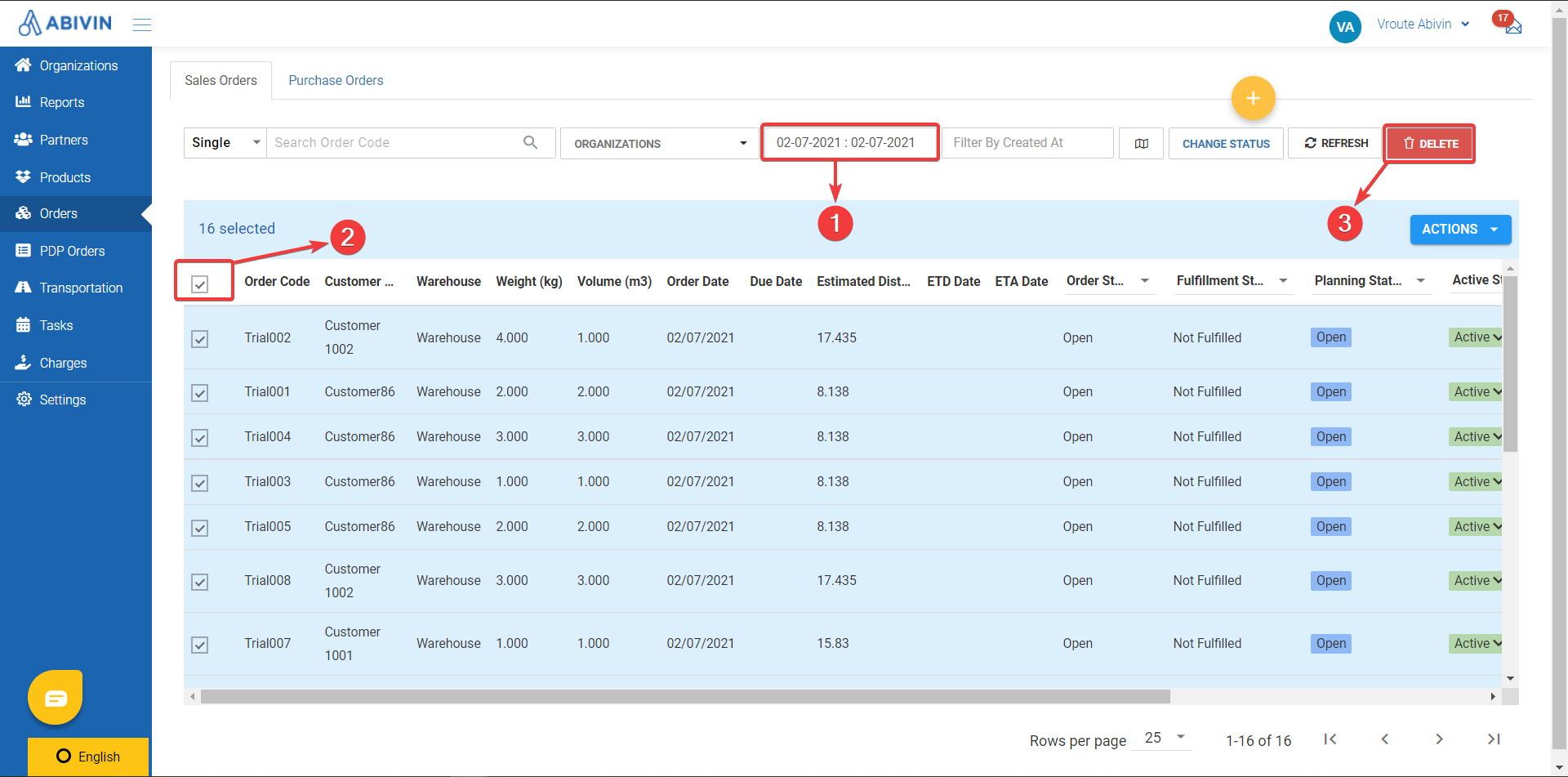1568x777 pixels.
Task: Click the map view icon button
Action: [x=1141, y=144]
